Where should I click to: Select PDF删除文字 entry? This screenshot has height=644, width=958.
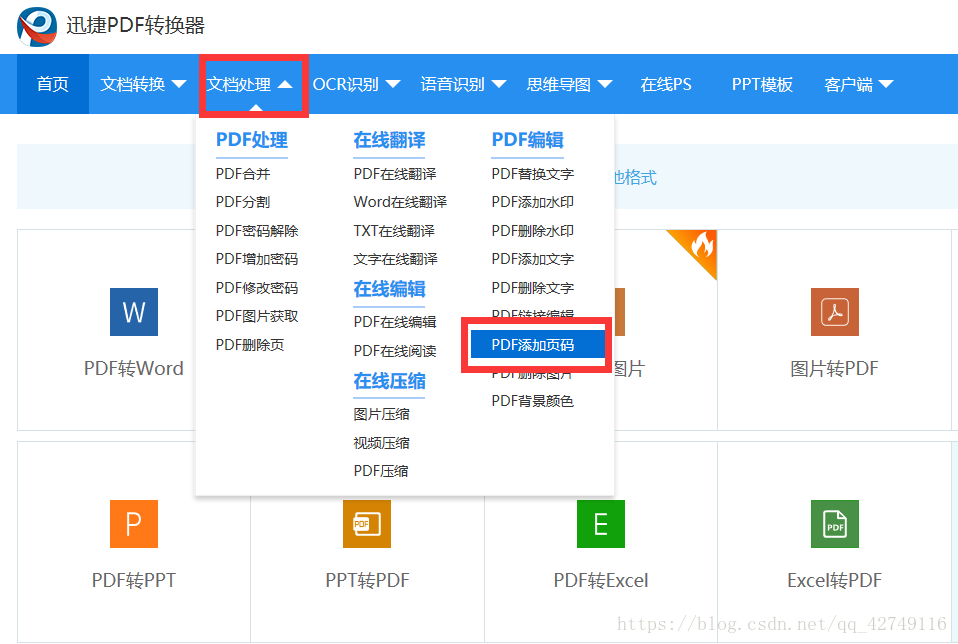tap(533, 288)
